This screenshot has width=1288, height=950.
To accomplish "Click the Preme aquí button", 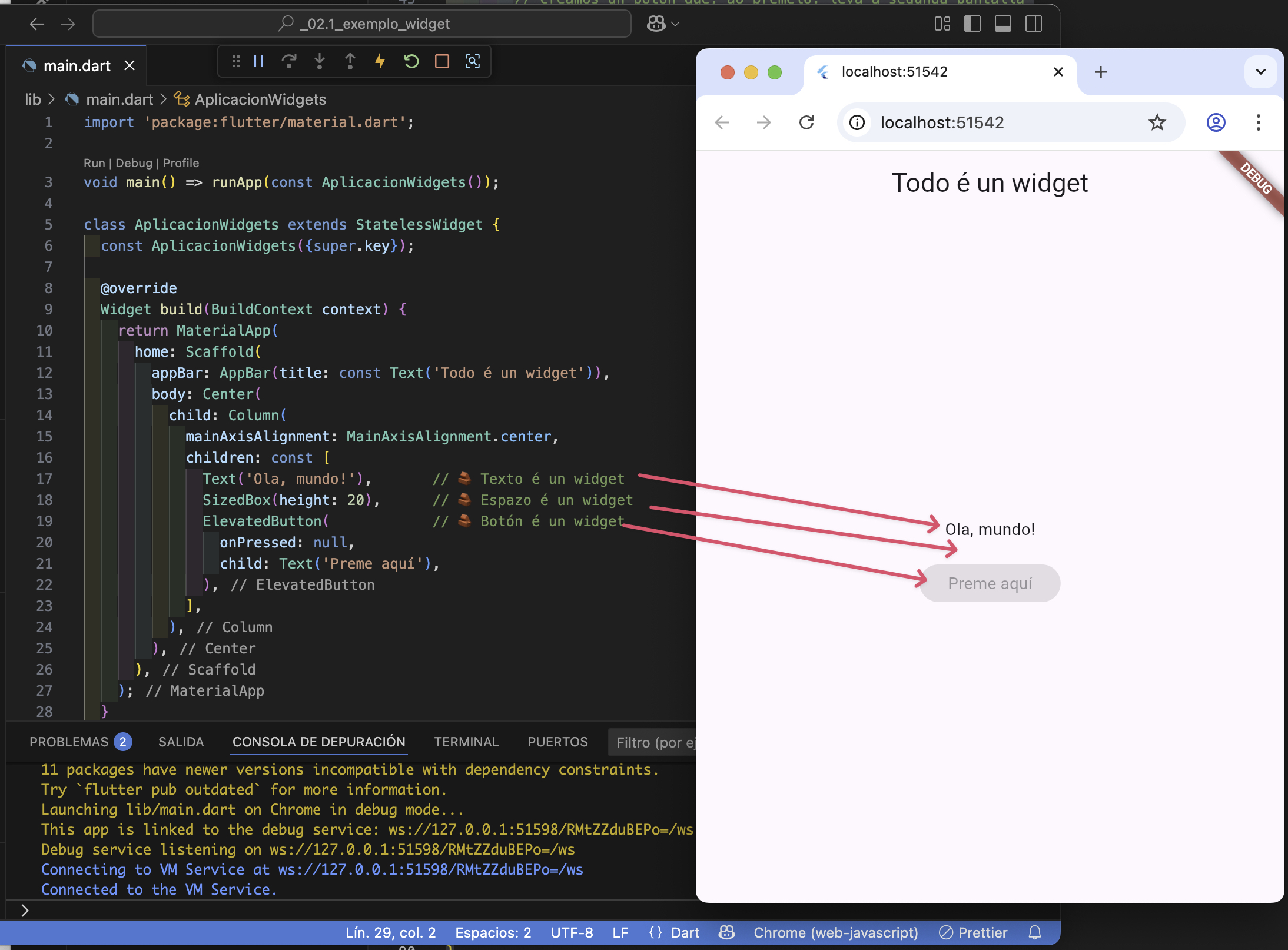I will (990, 583).
